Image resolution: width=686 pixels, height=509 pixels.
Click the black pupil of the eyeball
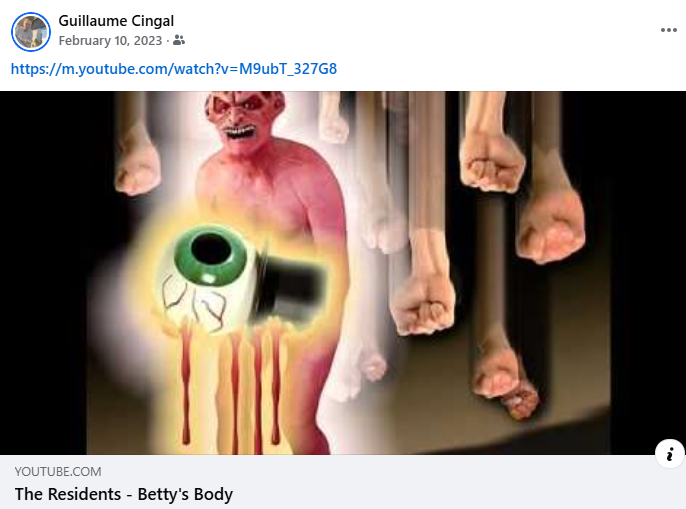click(x=210, y=249)
